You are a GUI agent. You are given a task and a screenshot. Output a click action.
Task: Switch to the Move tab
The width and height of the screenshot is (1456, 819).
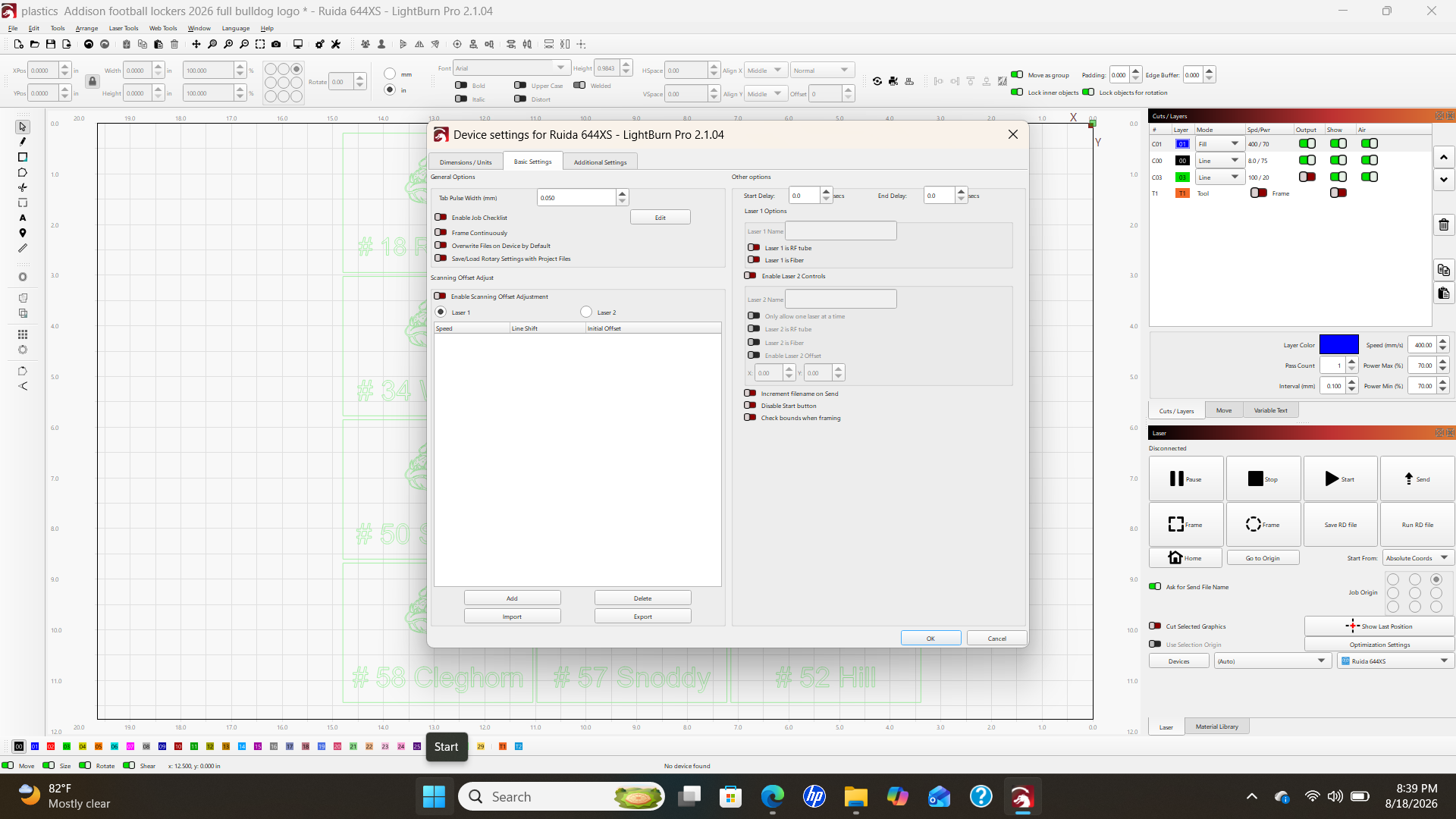[1224, 410]
